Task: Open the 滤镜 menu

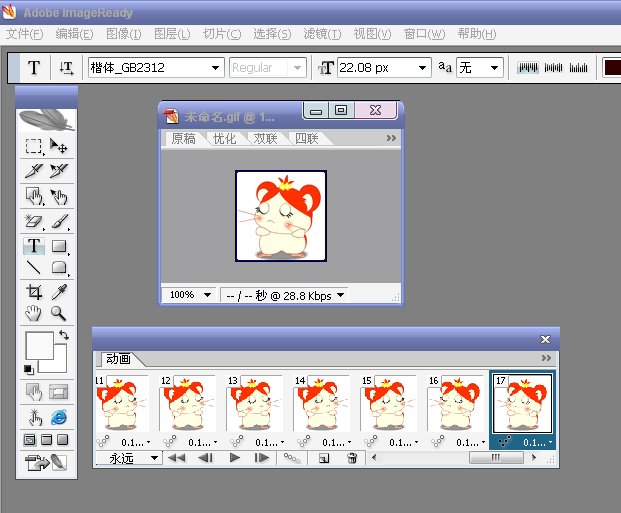Action: click(x=322, y=34)
